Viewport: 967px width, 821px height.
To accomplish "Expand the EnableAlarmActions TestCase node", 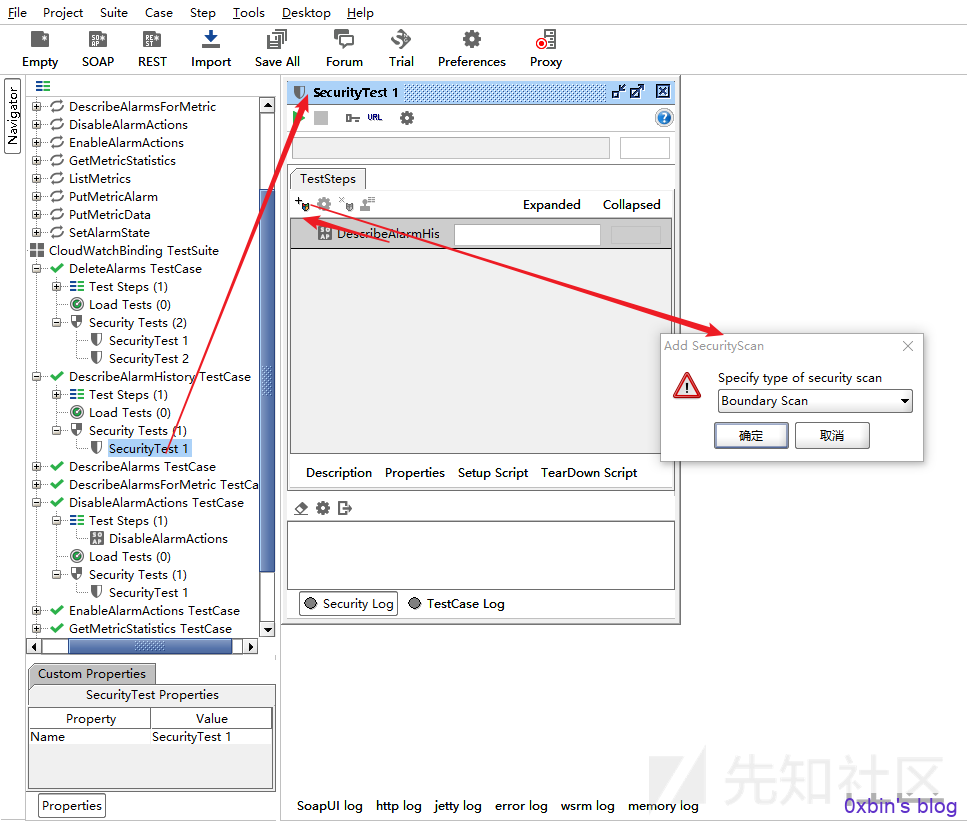I will [36, 611].
